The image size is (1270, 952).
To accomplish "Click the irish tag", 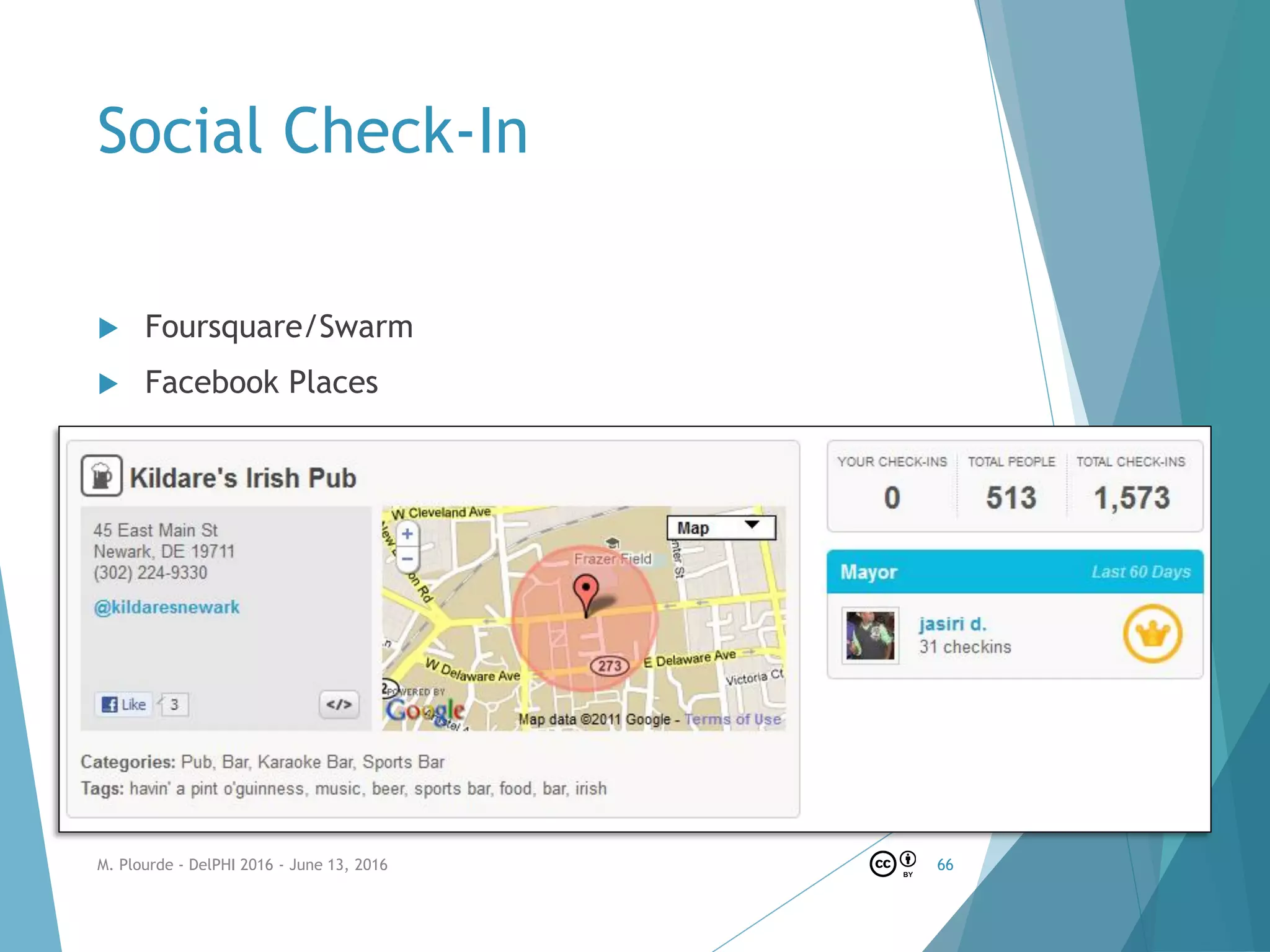I will coord(591,788).
